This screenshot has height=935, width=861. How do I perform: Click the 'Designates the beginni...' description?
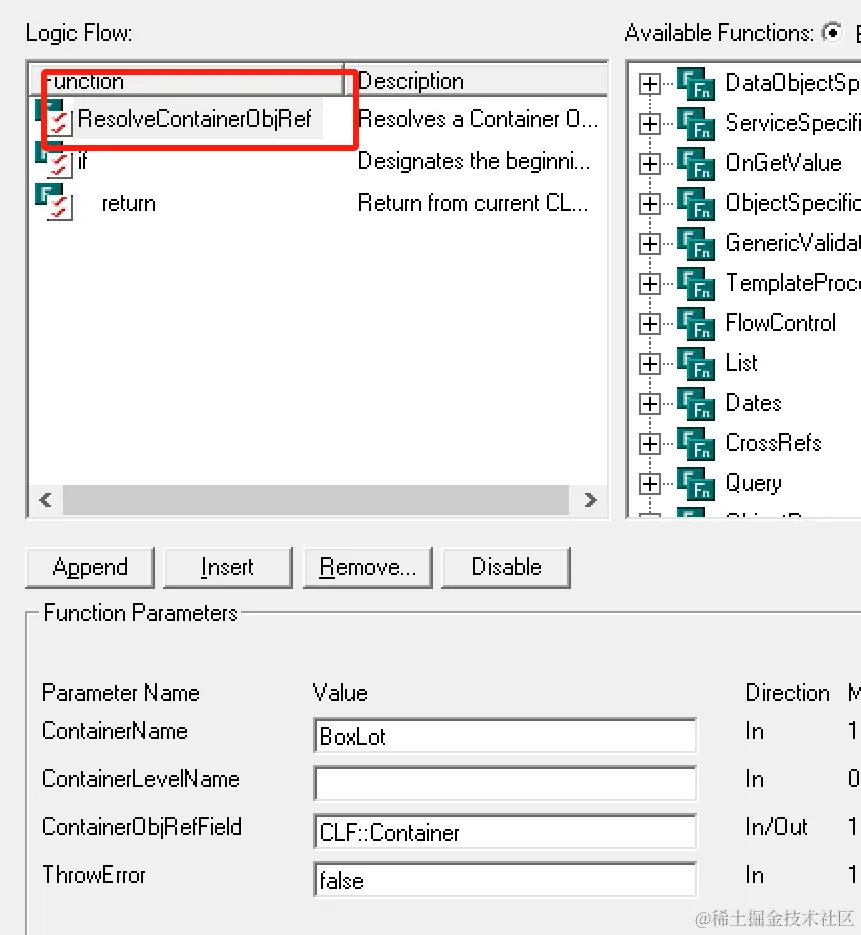coord(474,161)
